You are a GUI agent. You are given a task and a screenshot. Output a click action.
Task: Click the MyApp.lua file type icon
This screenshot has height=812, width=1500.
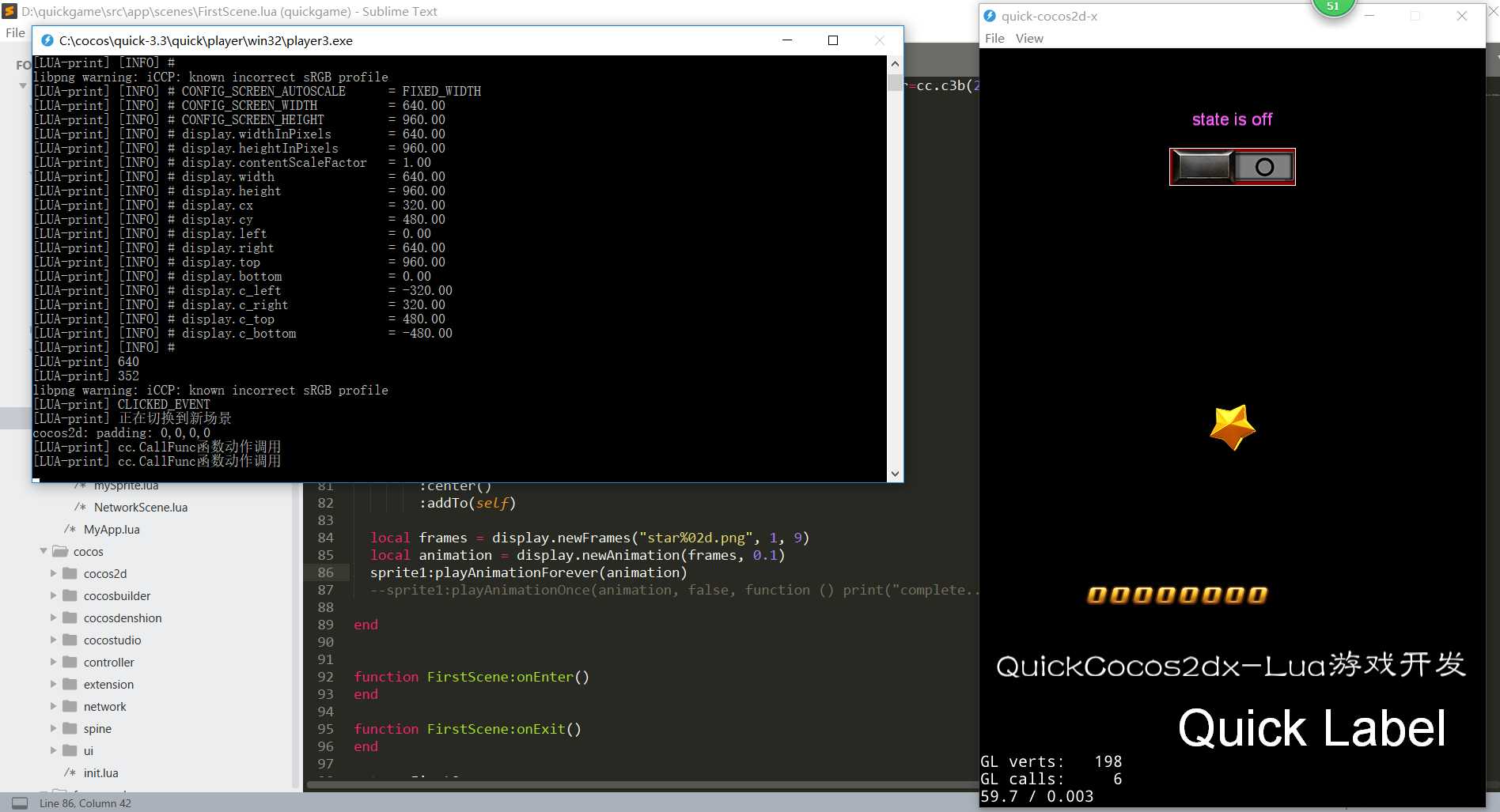(70, 529)
